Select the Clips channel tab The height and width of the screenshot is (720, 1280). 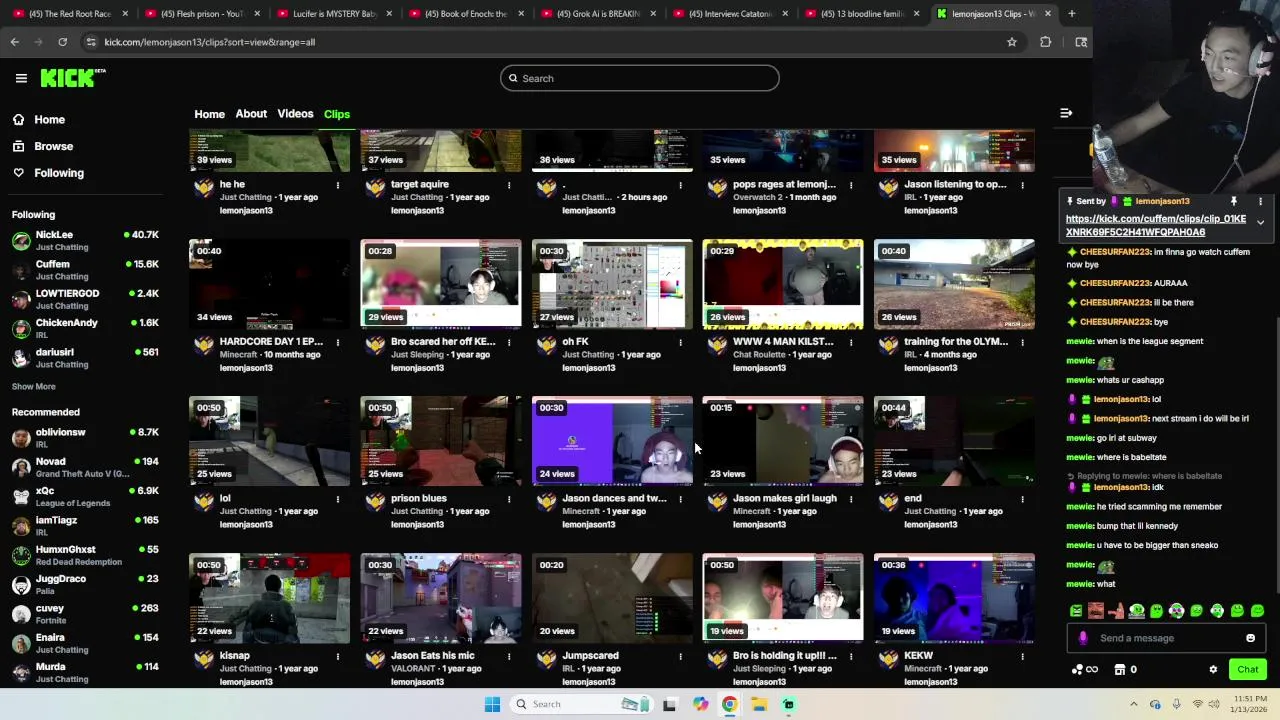[x=337, y=114]
